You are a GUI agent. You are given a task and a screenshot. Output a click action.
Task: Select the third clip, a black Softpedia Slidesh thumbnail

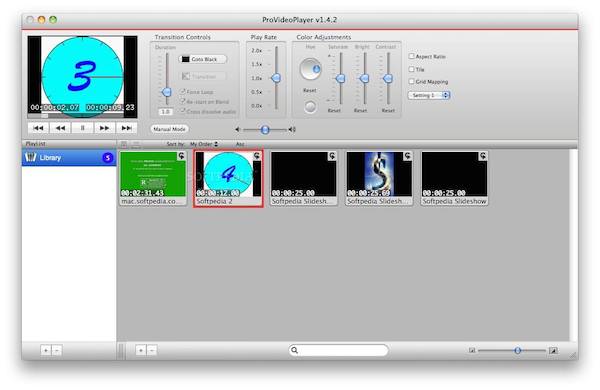click(304, 178)
